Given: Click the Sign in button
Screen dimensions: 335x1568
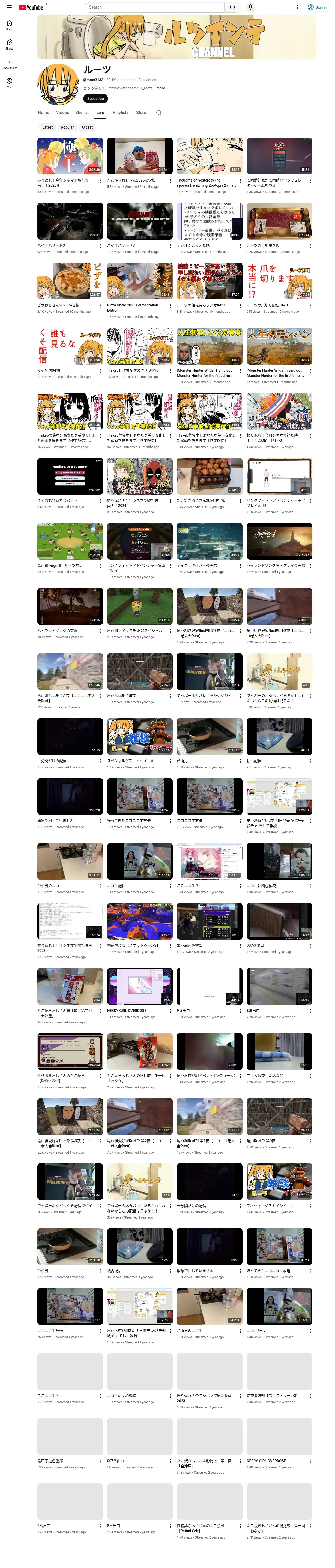Looking at the screenshot, I should point(317,7).
